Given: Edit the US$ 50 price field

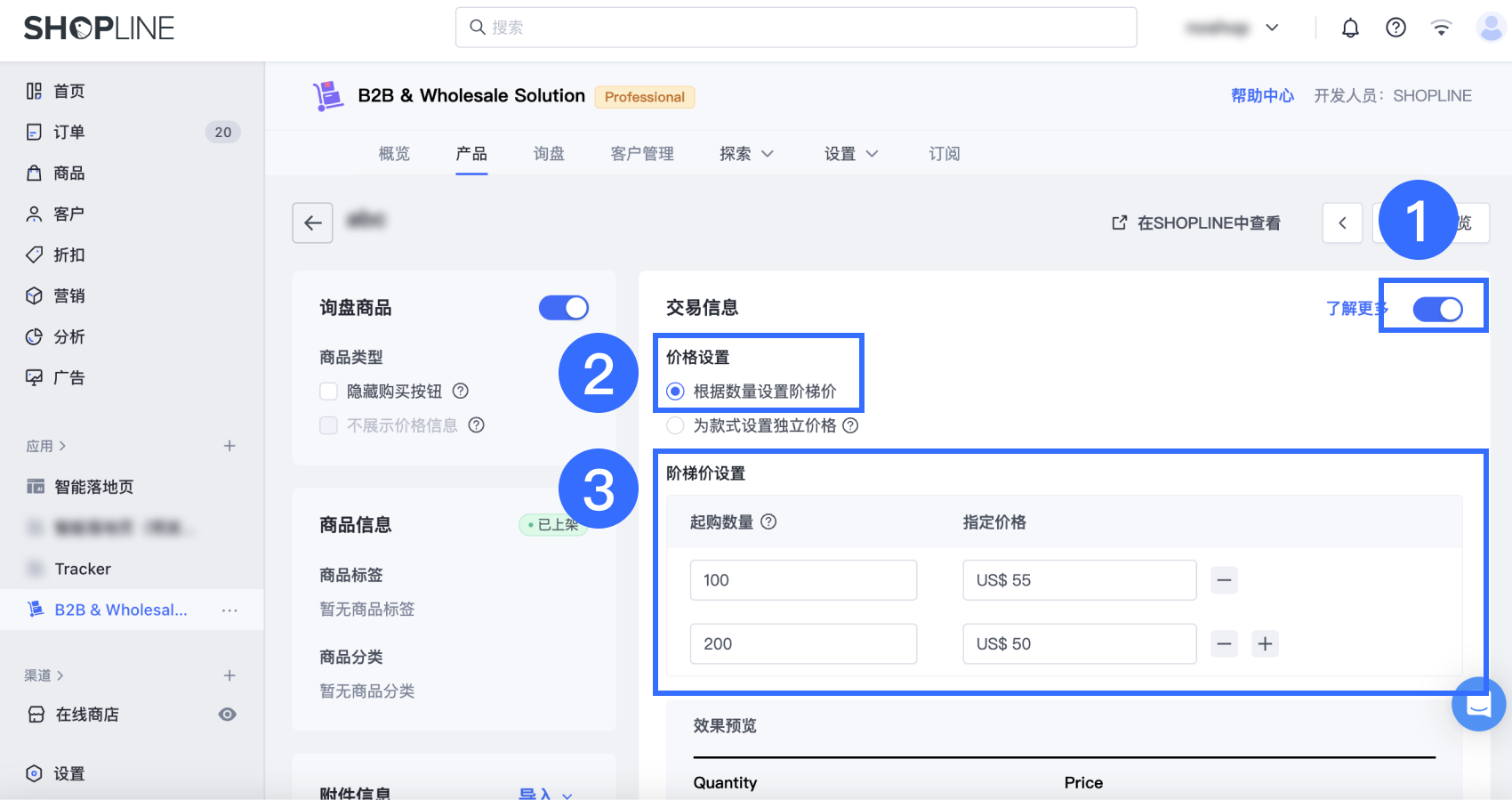Looking at the screenshot, I should pos(1080,643).
